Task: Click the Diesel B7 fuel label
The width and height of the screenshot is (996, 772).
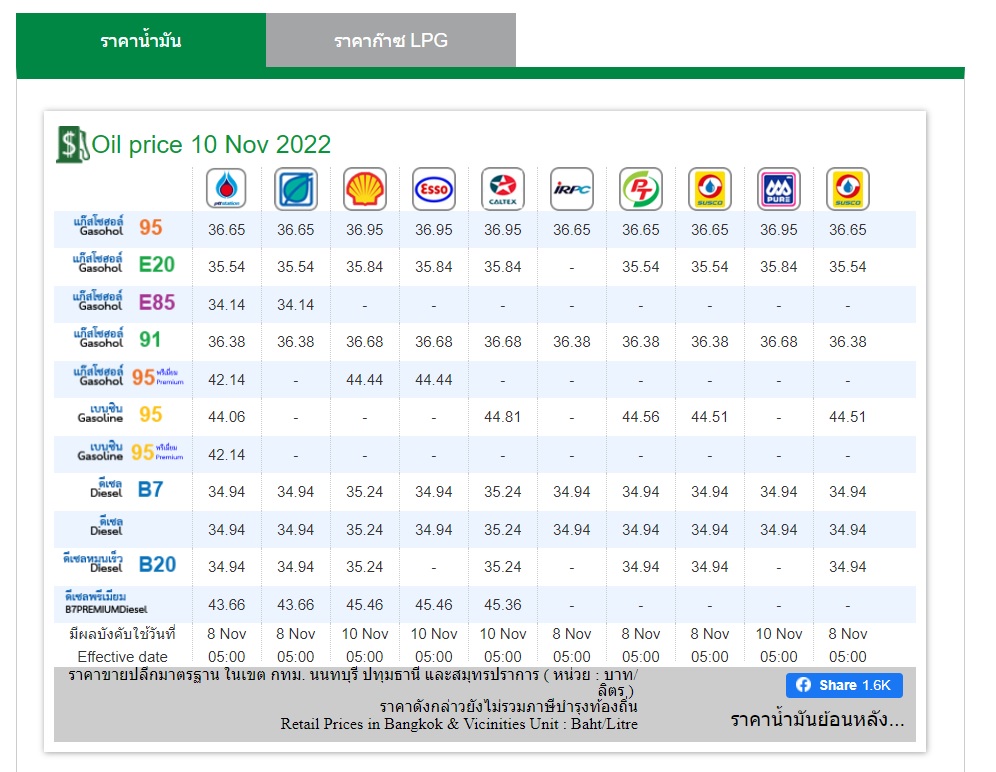Action: click(x=127, y=489)
